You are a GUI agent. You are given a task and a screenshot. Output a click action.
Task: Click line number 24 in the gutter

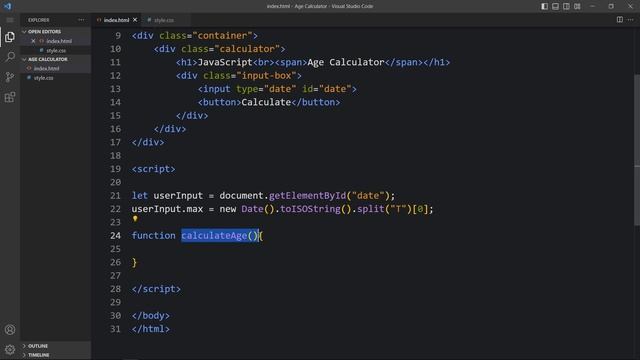point(116,236)
